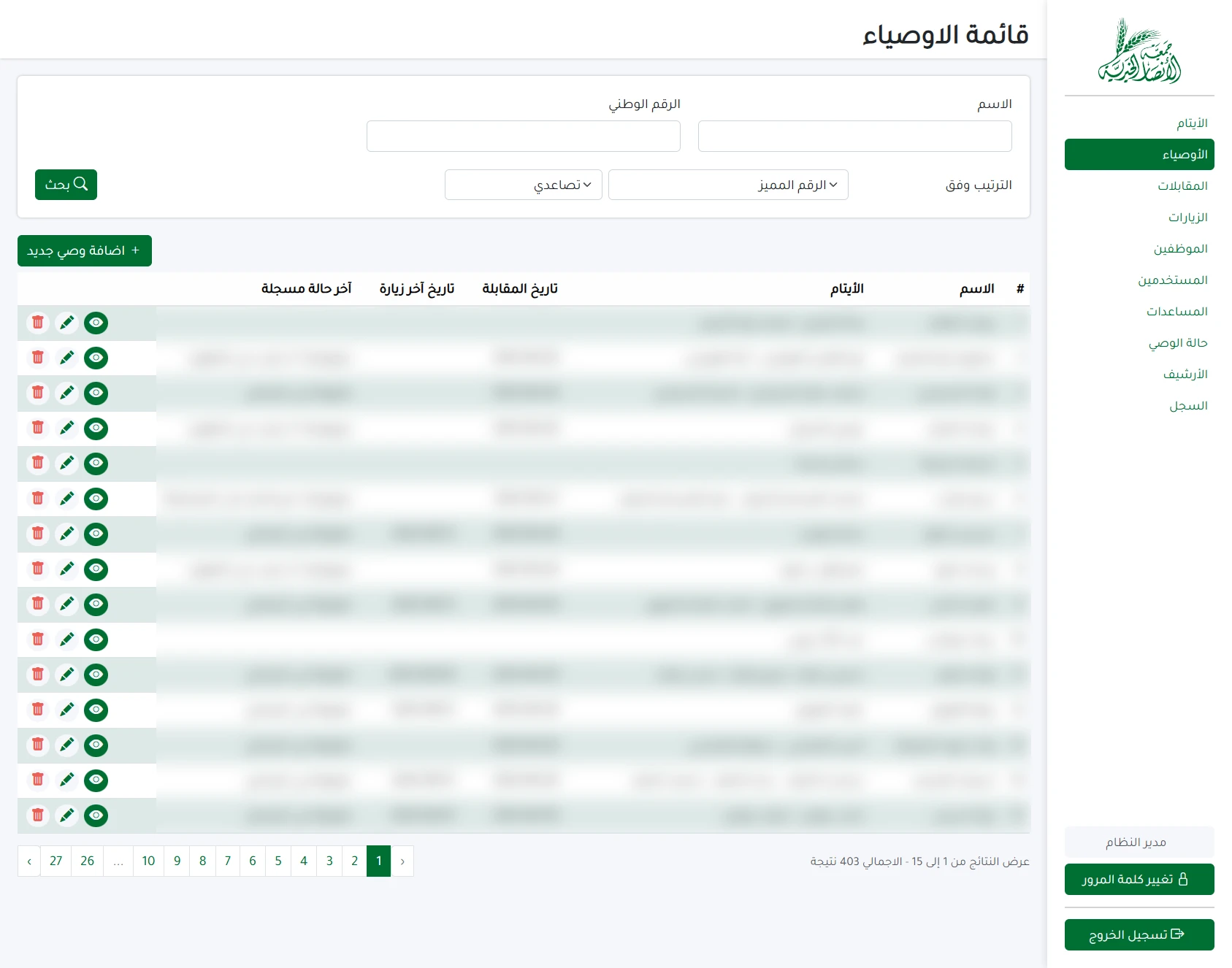Image resolution: width=1232 pixels, height=968 pixels.
Task: Click اضافة وصي جديد button
Action: [x=85, y=251]
